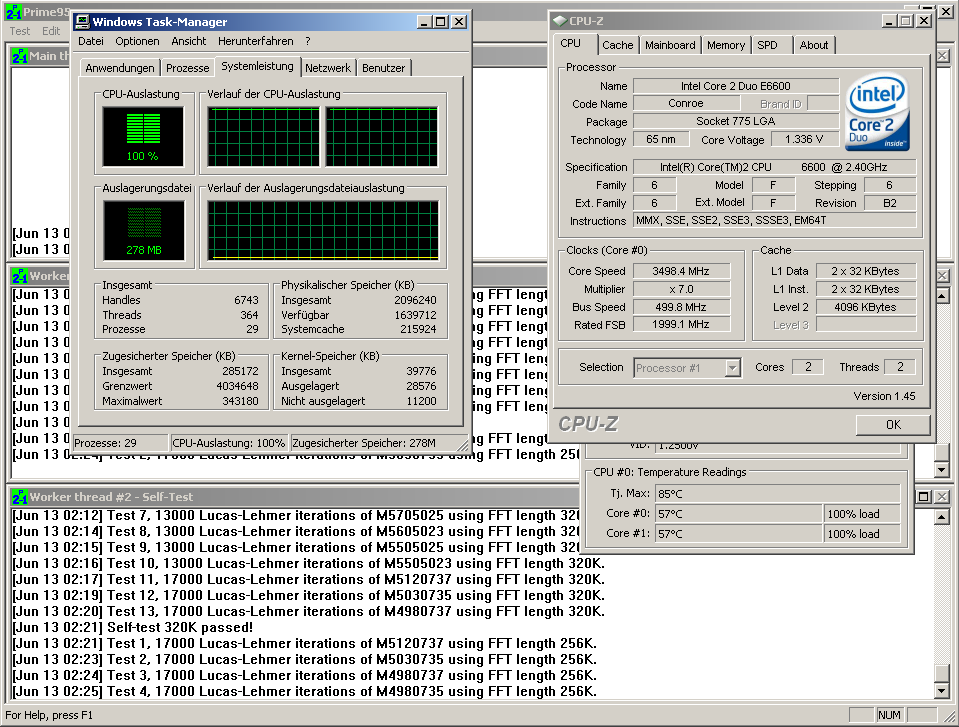Open the Processor #1 selection dropdown
This screenshot has height=727, width=959.
(x=732, y=368)
